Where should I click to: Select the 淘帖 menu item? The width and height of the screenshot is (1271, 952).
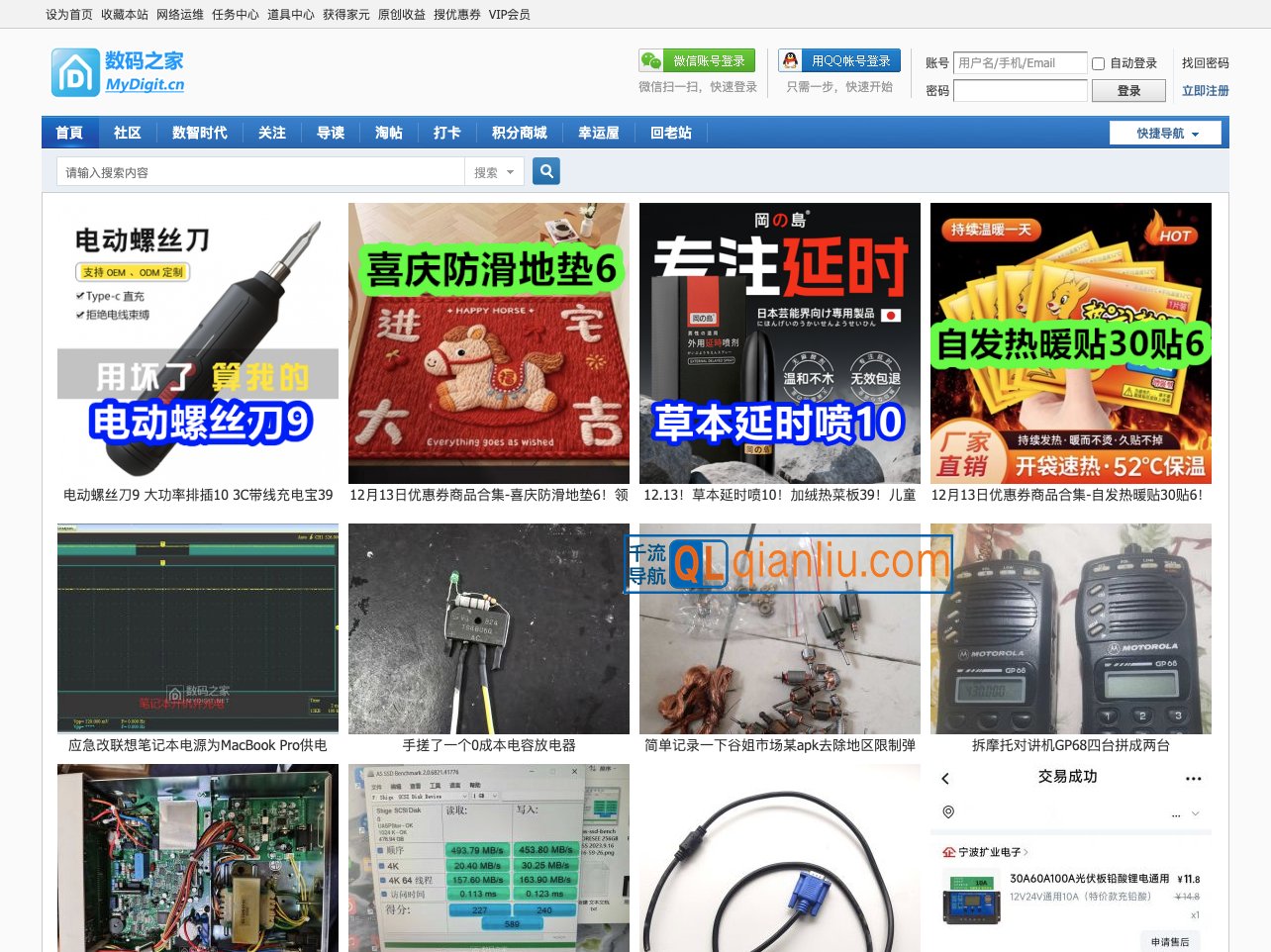point(389,132)
